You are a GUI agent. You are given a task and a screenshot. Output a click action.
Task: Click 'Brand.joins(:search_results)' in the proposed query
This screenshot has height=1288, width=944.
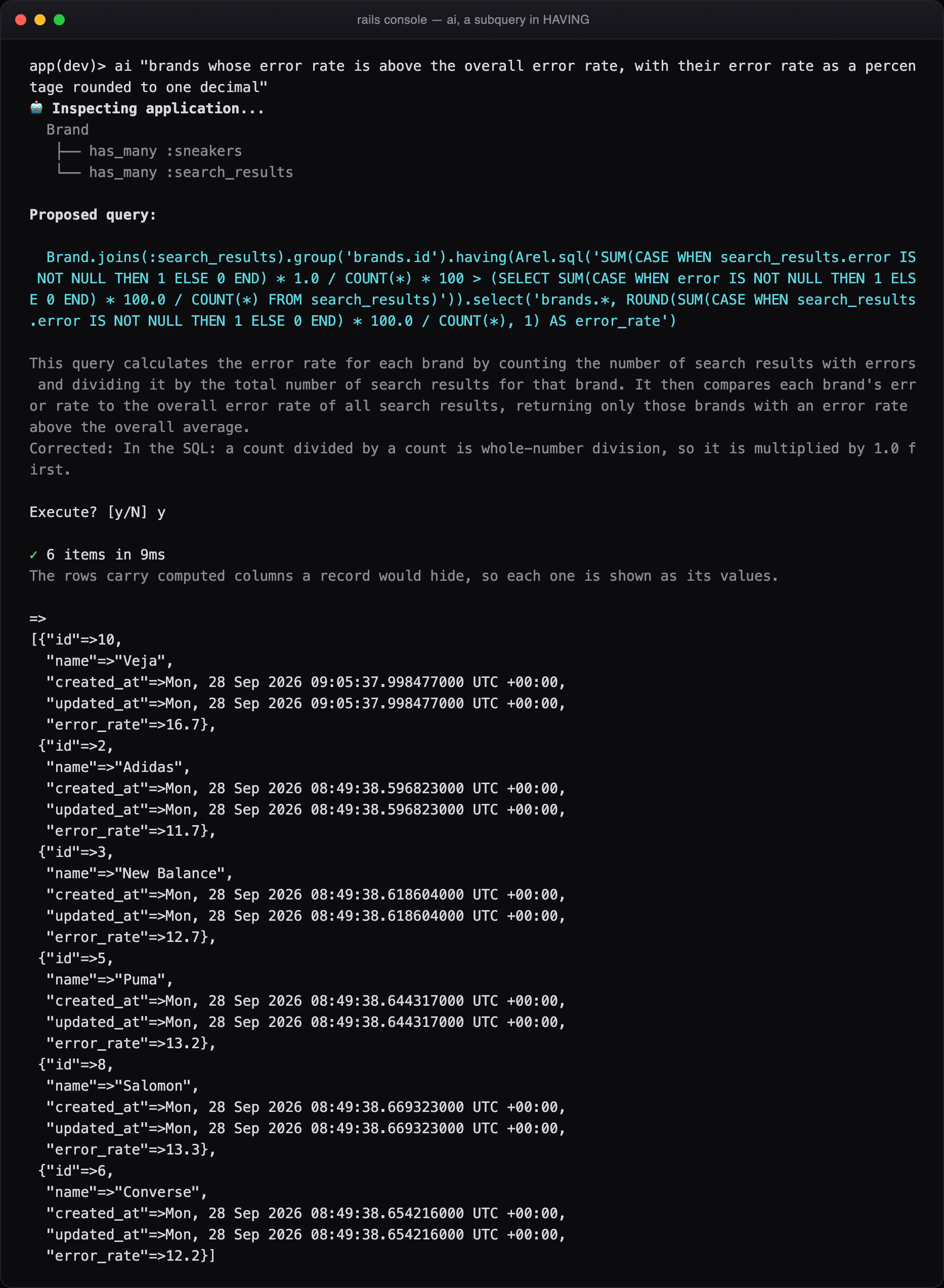(165, 257)
